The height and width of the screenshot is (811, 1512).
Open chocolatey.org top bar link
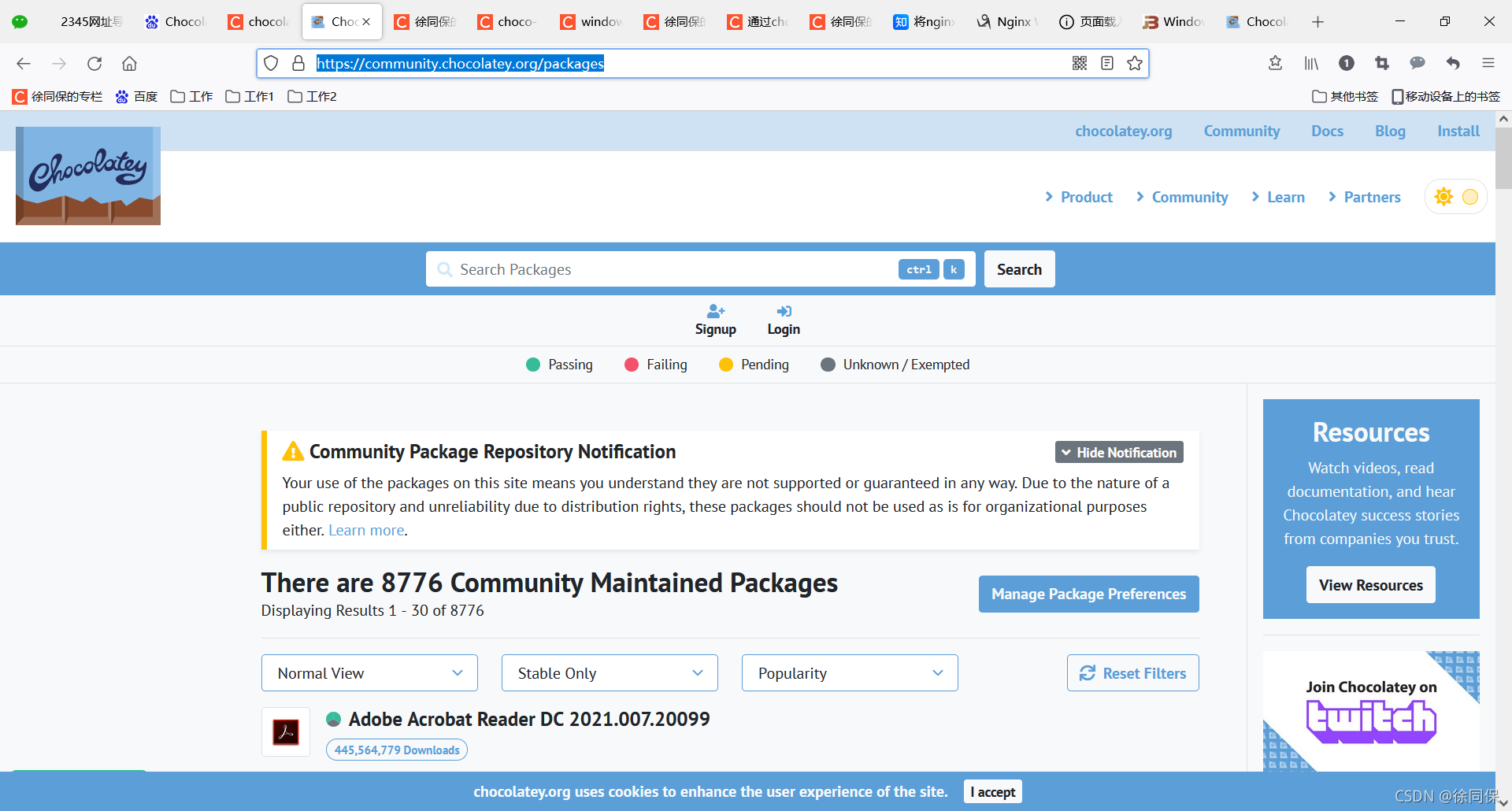pyautogui.click(x=1124, y=131)
